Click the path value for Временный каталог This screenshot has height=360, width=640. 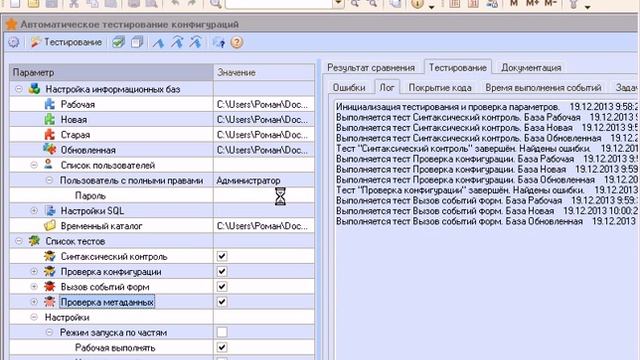click(264, 226)
